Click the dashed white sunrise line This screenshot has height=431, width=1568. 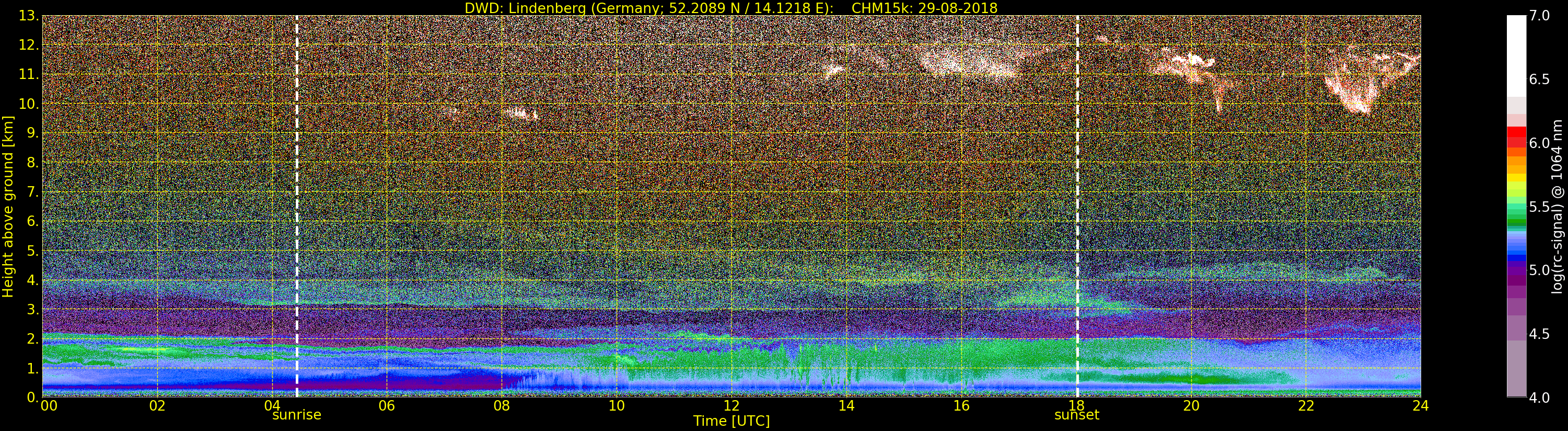[296, 206]
